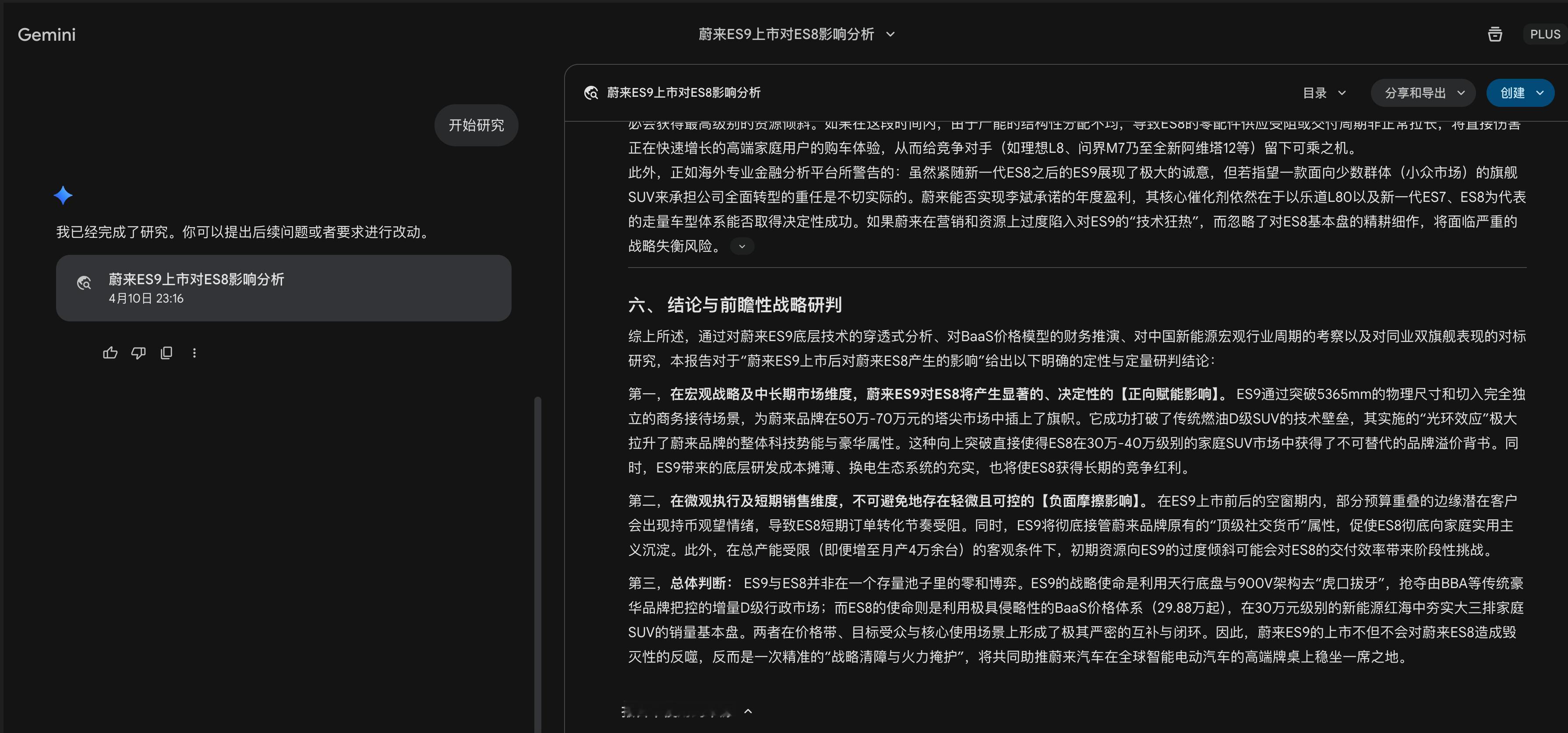
Task: Expand hidden content after 战略失衡风险 paragraph
Action: 742,247
